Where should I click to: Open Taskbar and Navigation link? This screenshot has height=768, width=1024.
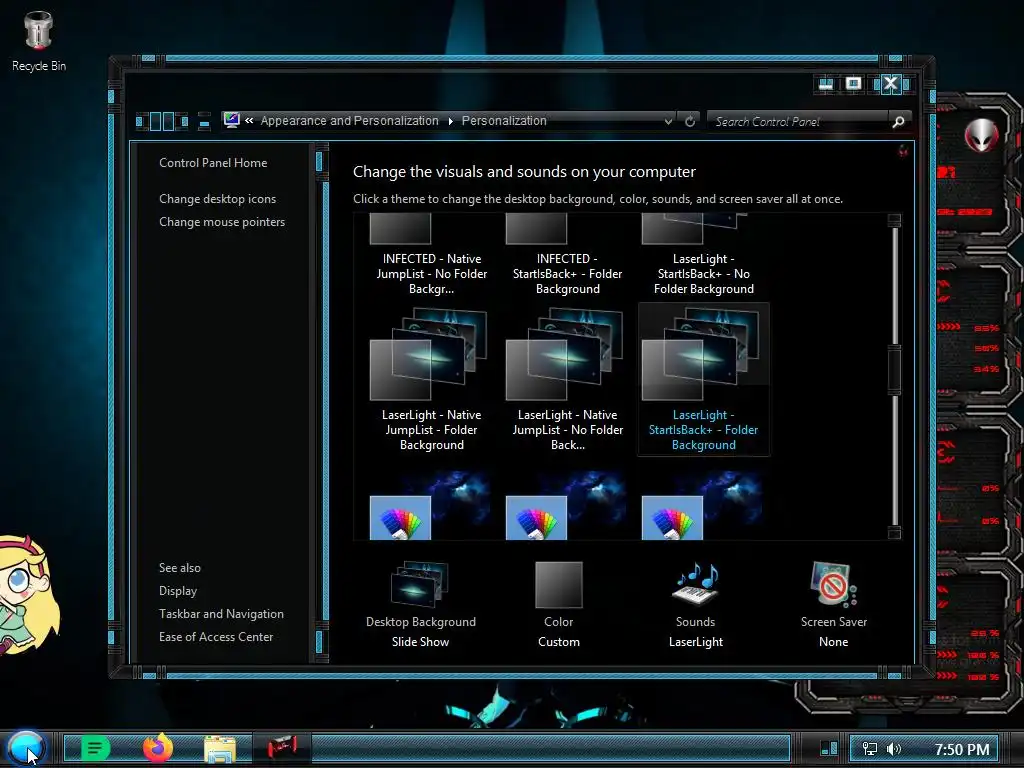click(x=221, y=614)
